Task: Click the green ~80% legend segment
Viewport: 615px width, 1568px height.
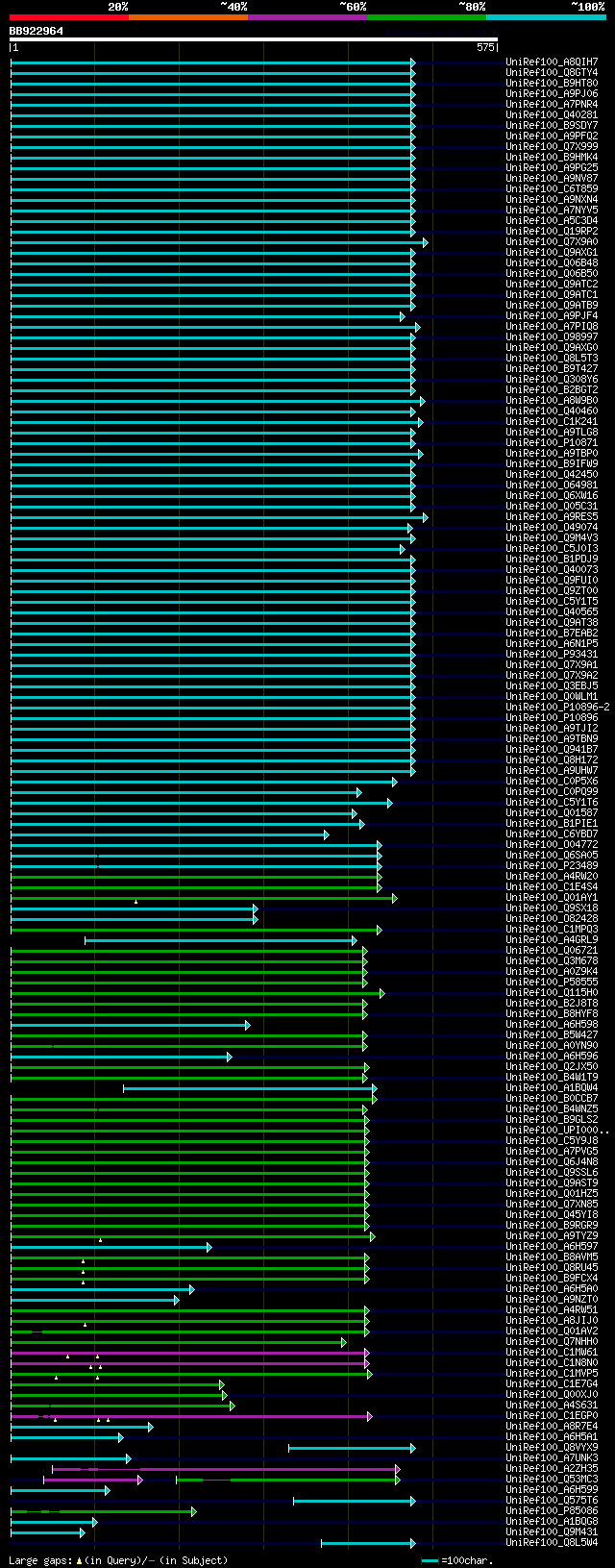Action: point(427,17)
